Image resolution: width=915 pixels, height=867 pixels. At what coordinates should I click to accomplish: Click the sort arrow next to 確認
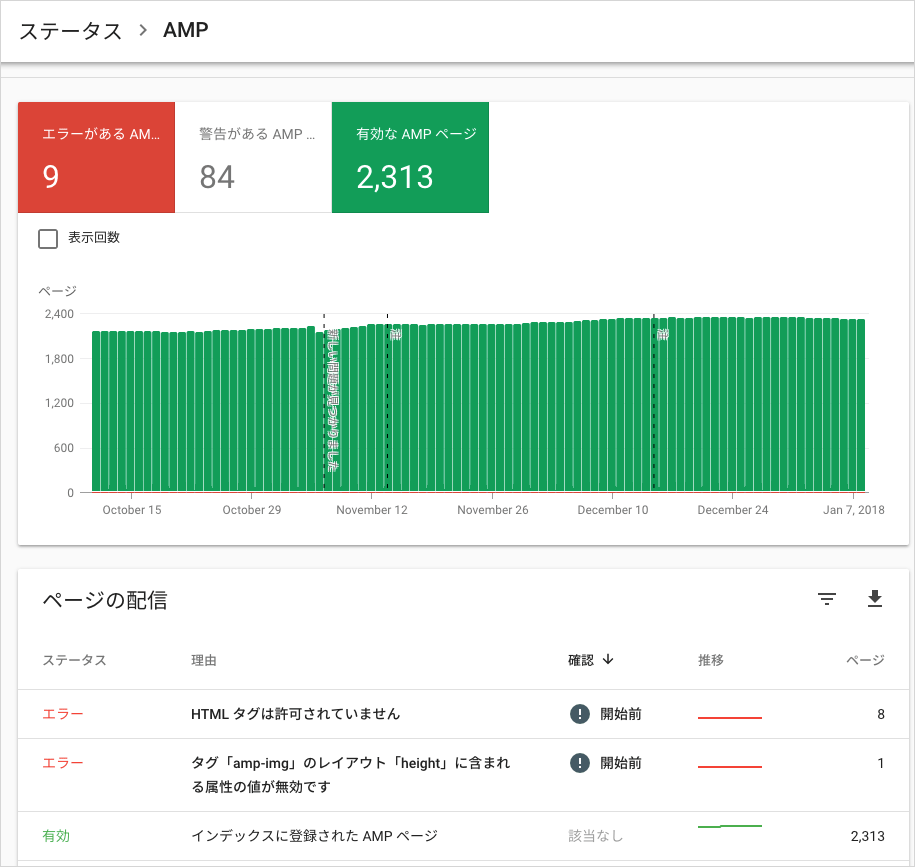click(x=608, y=659)
